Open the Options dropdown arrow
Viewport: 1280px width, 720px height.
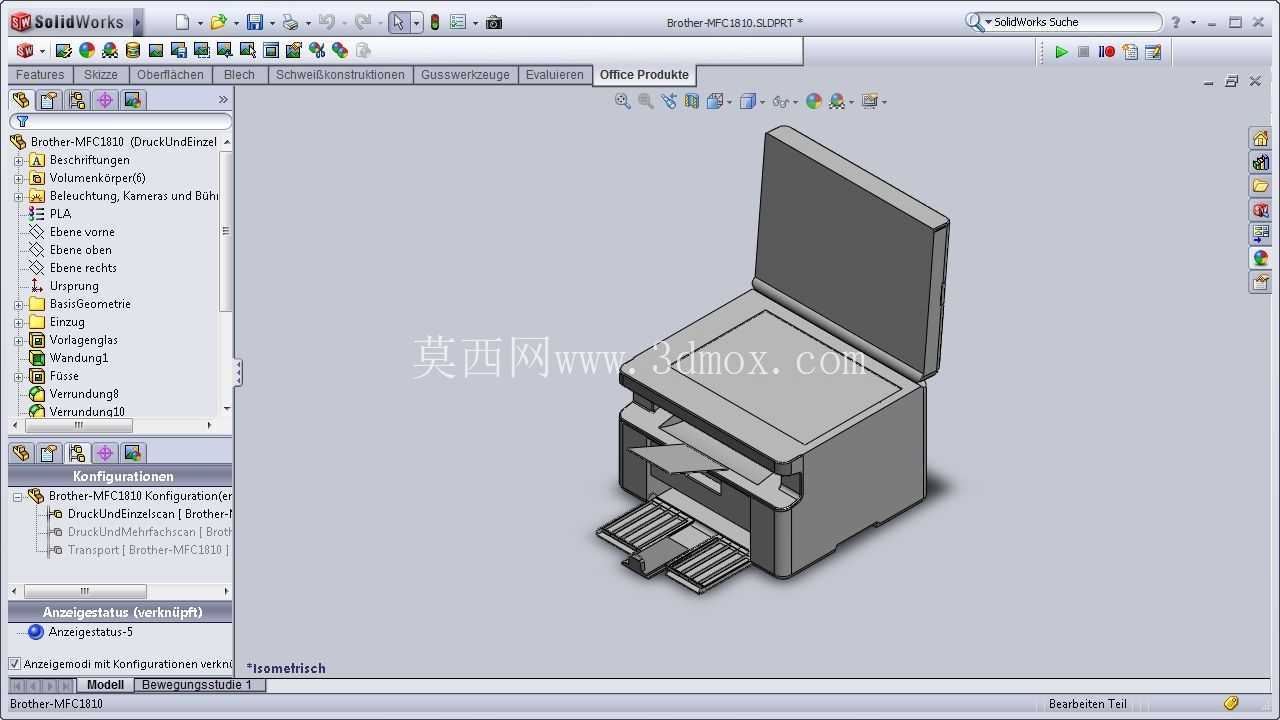point(475,23)
